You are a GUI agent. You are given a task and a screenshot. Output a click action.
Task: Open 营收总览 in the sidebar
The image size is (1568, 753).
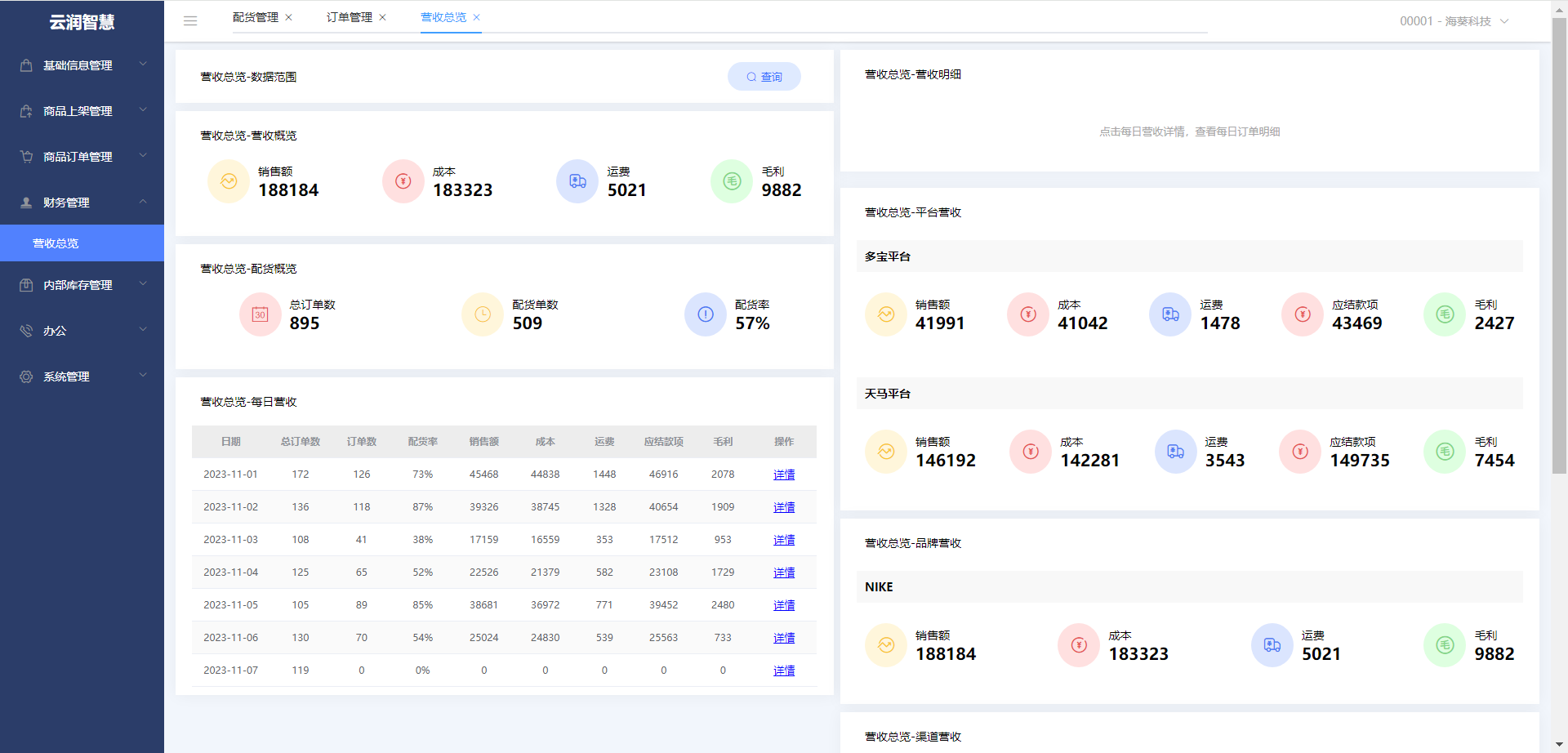tap(82, 243)
